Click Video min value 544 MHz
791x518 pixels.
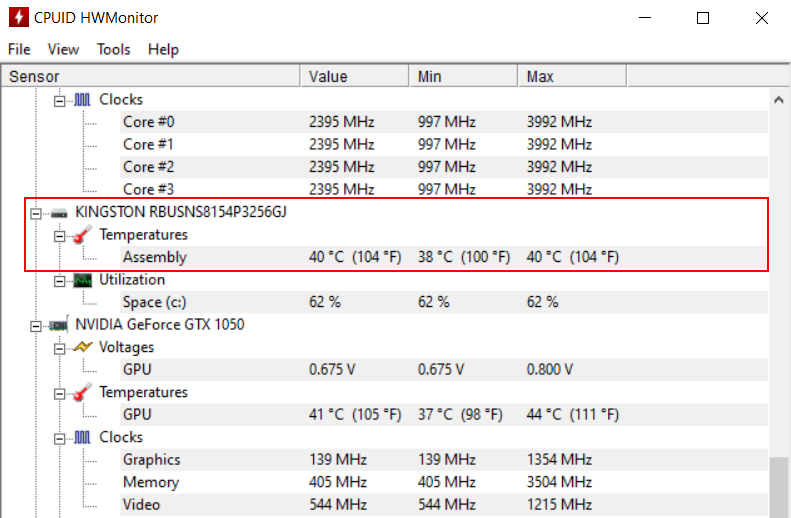(x=446, y=504)
